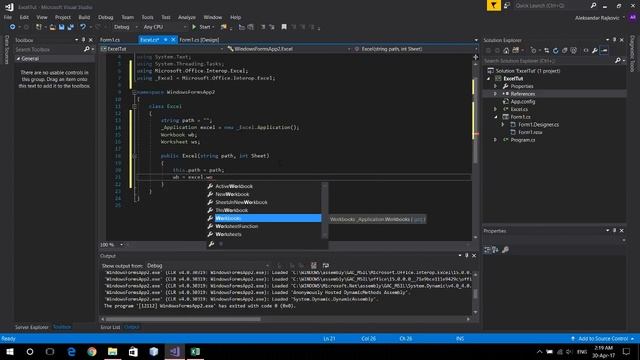
Task: Select App.config in Solution Explorer
Action: [x=522, y=102]
